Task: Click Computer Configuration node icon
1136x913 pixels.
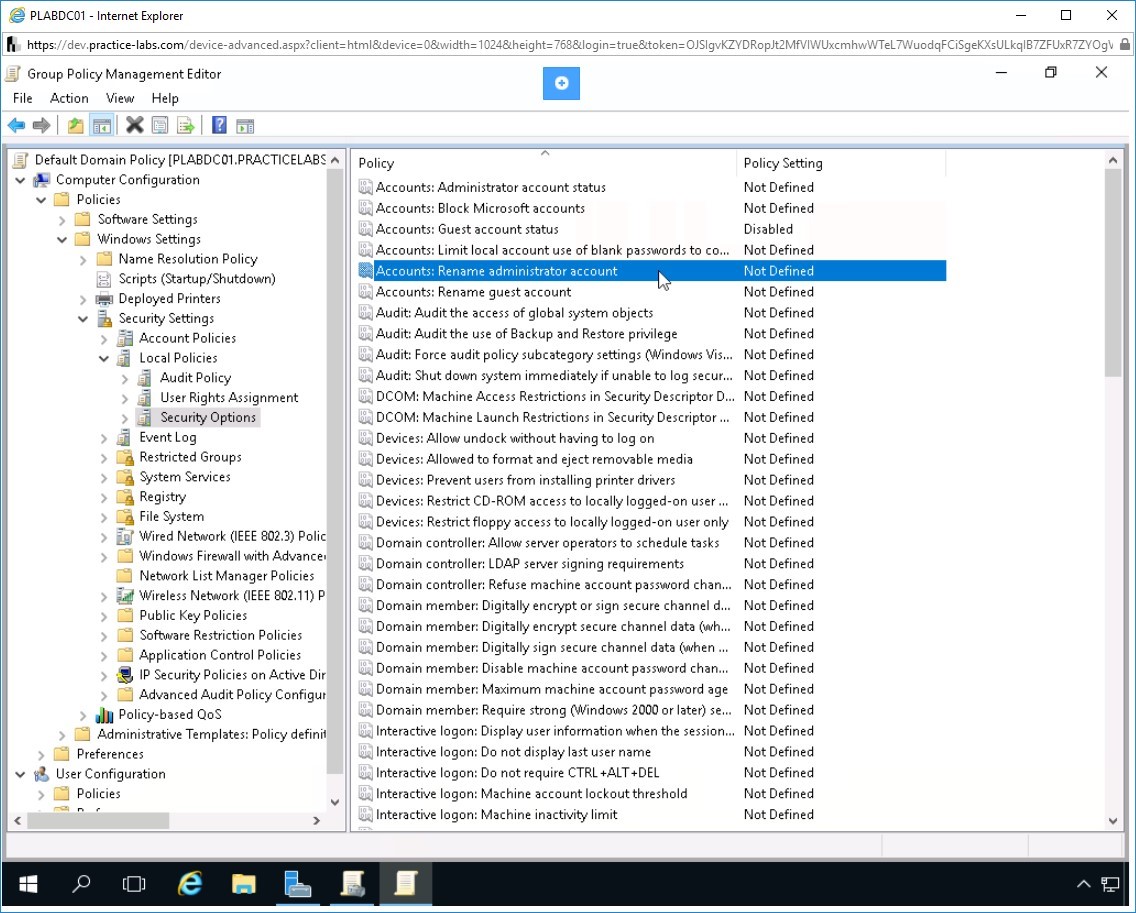Action: pyautogui.click(x=42, y=180)
